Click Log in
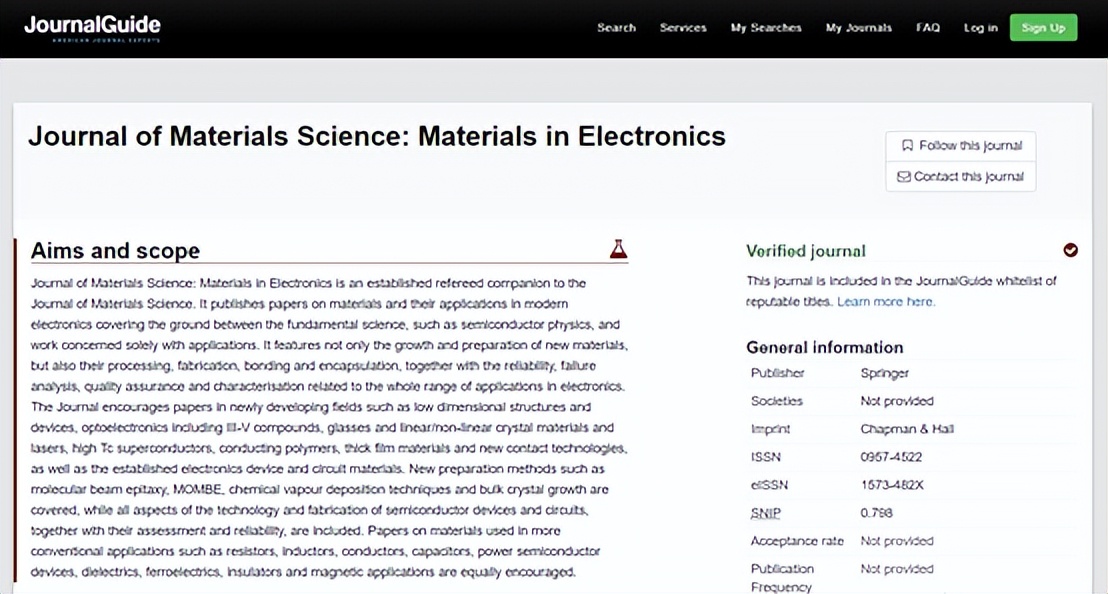 click(981, 28)
